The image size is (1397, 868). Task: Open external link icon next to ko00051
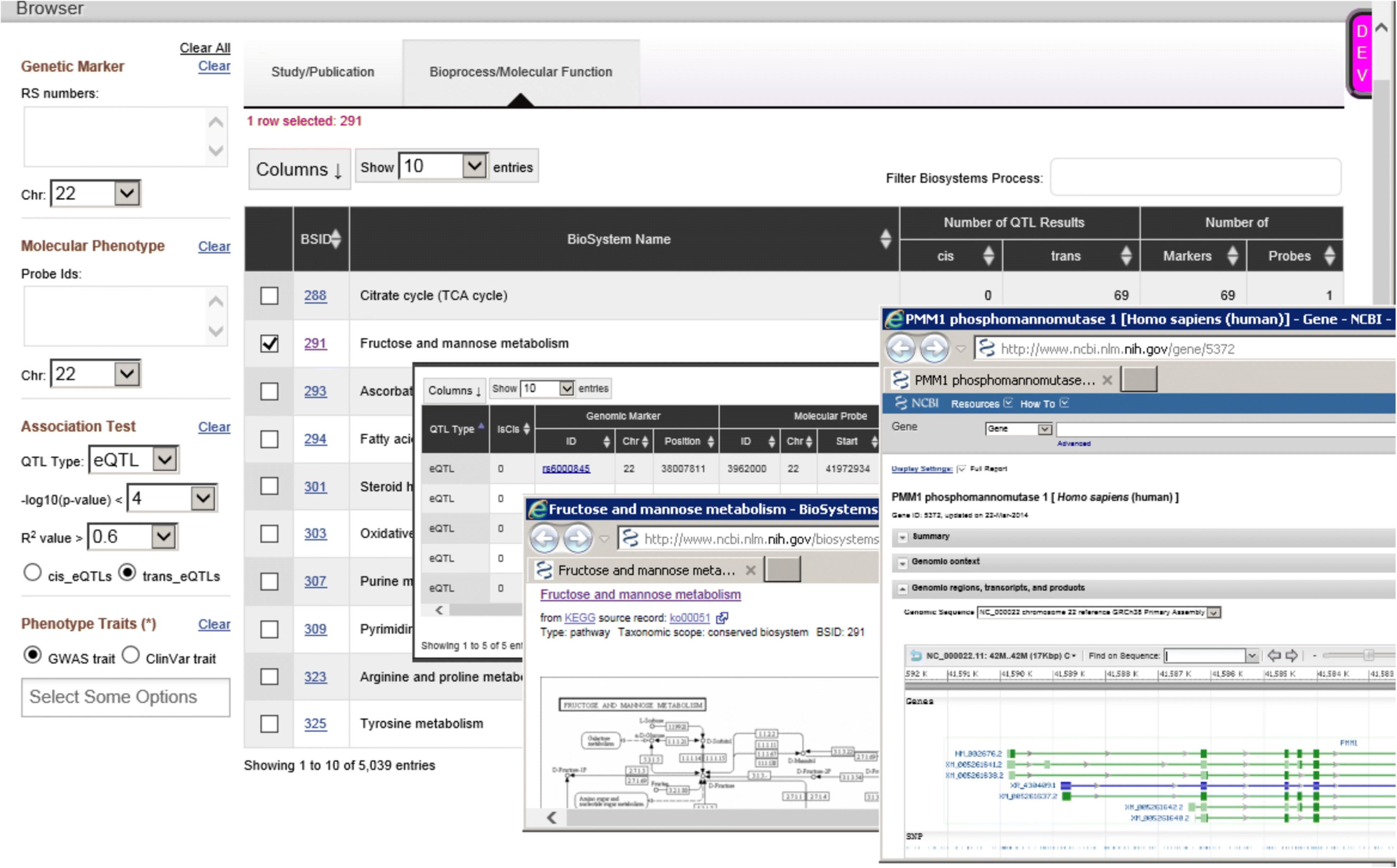[x=722, y=618]
